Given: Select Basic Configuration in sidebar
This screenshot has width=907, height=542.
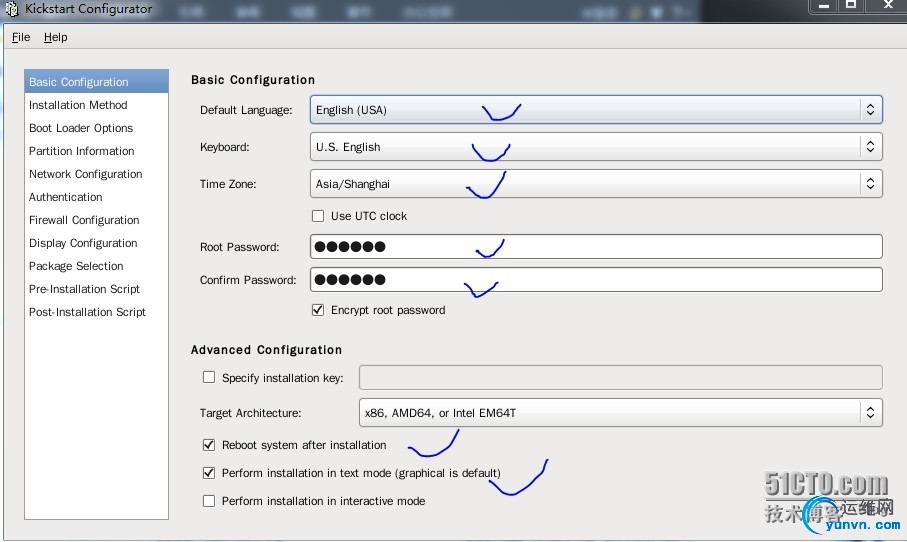Looking at the screenshot, I should [x=97, y=82].
